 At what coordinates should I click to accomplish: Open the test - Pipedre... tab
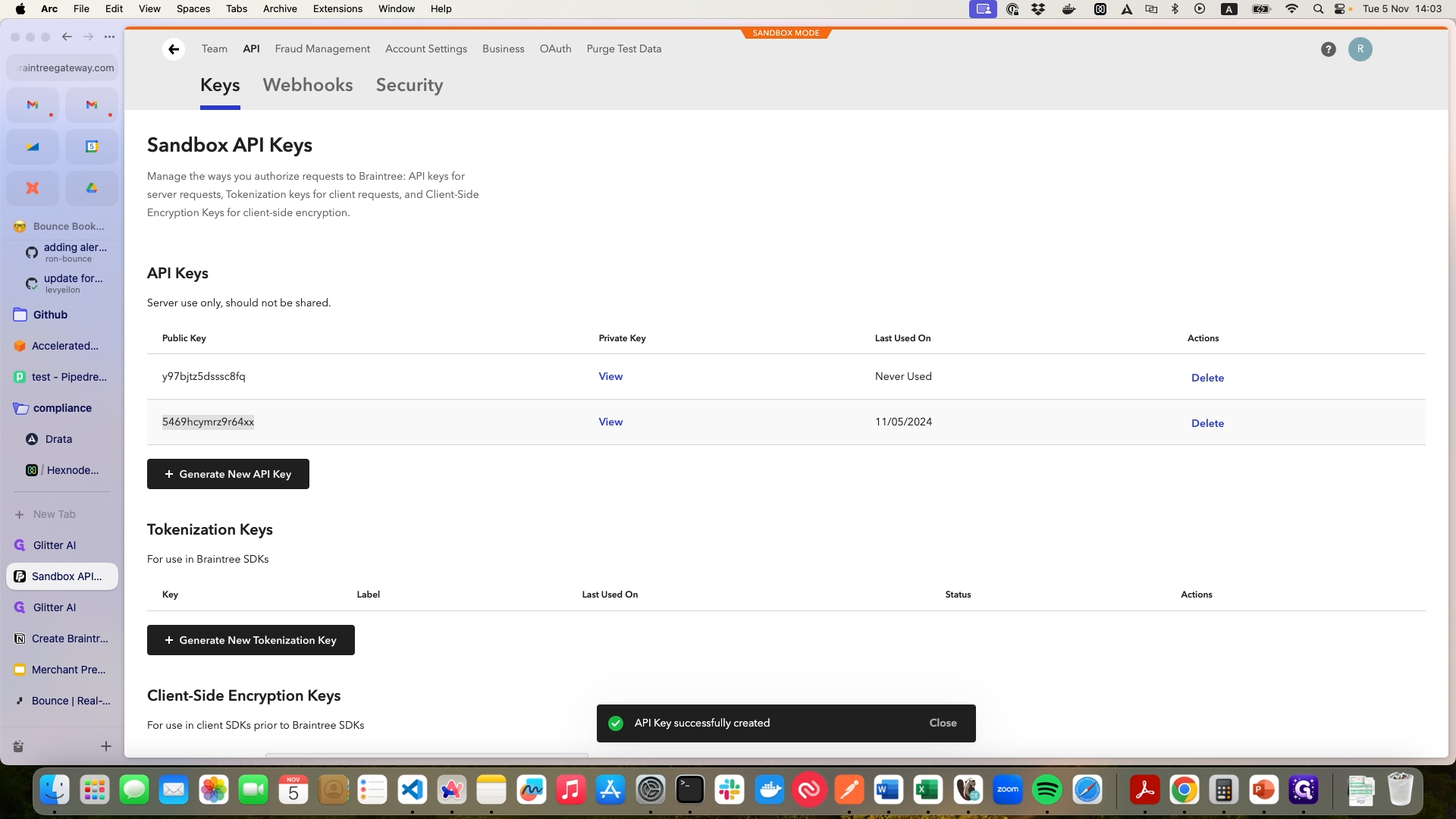pos(62,377)
